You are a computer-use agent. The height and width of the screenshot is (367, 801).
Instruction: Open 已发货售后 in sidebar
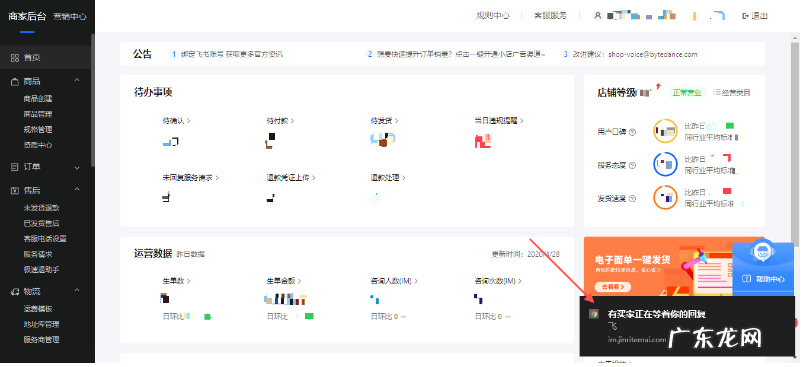click(41, 223)
